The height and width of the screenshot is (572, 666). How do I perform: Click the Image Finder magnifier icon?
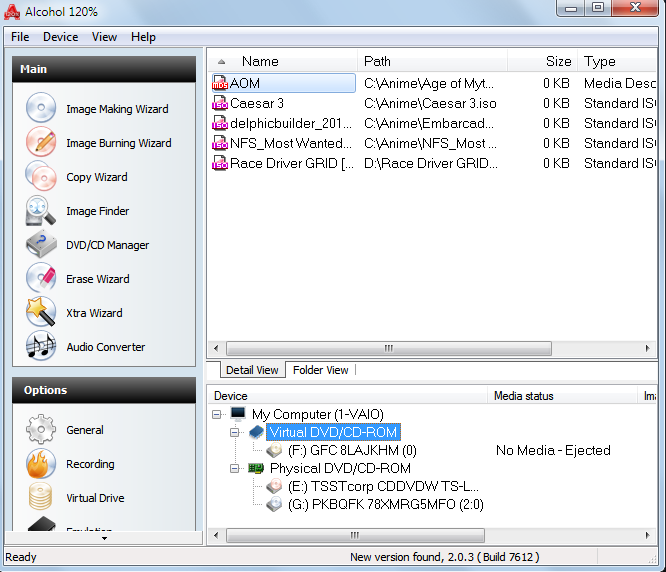[x=41, y=210]
